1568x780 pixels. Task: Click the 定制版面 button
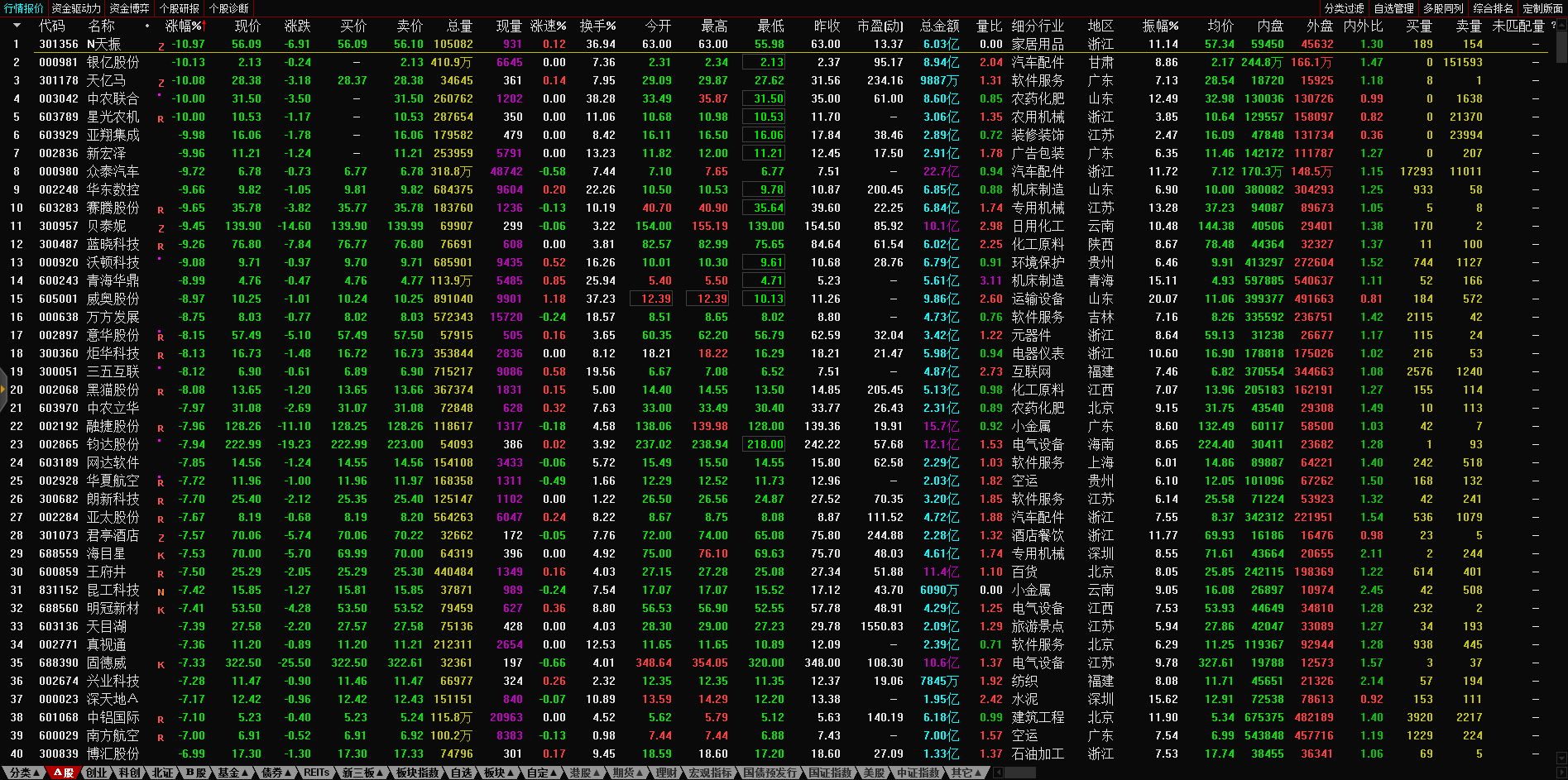pos(1542,8)
